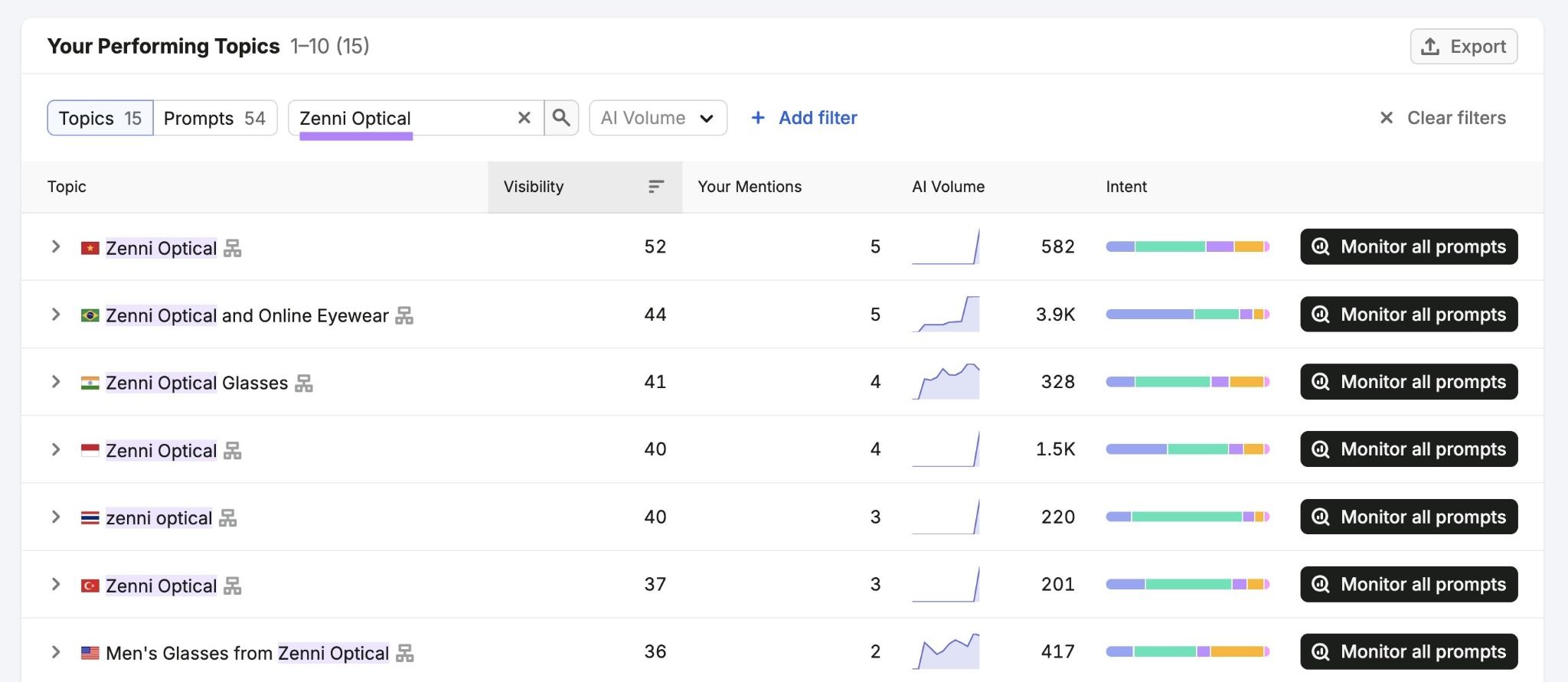Click the intent bar in the 328 row
Viewport: 1568px width, 682px height.
click(1187, 382)
